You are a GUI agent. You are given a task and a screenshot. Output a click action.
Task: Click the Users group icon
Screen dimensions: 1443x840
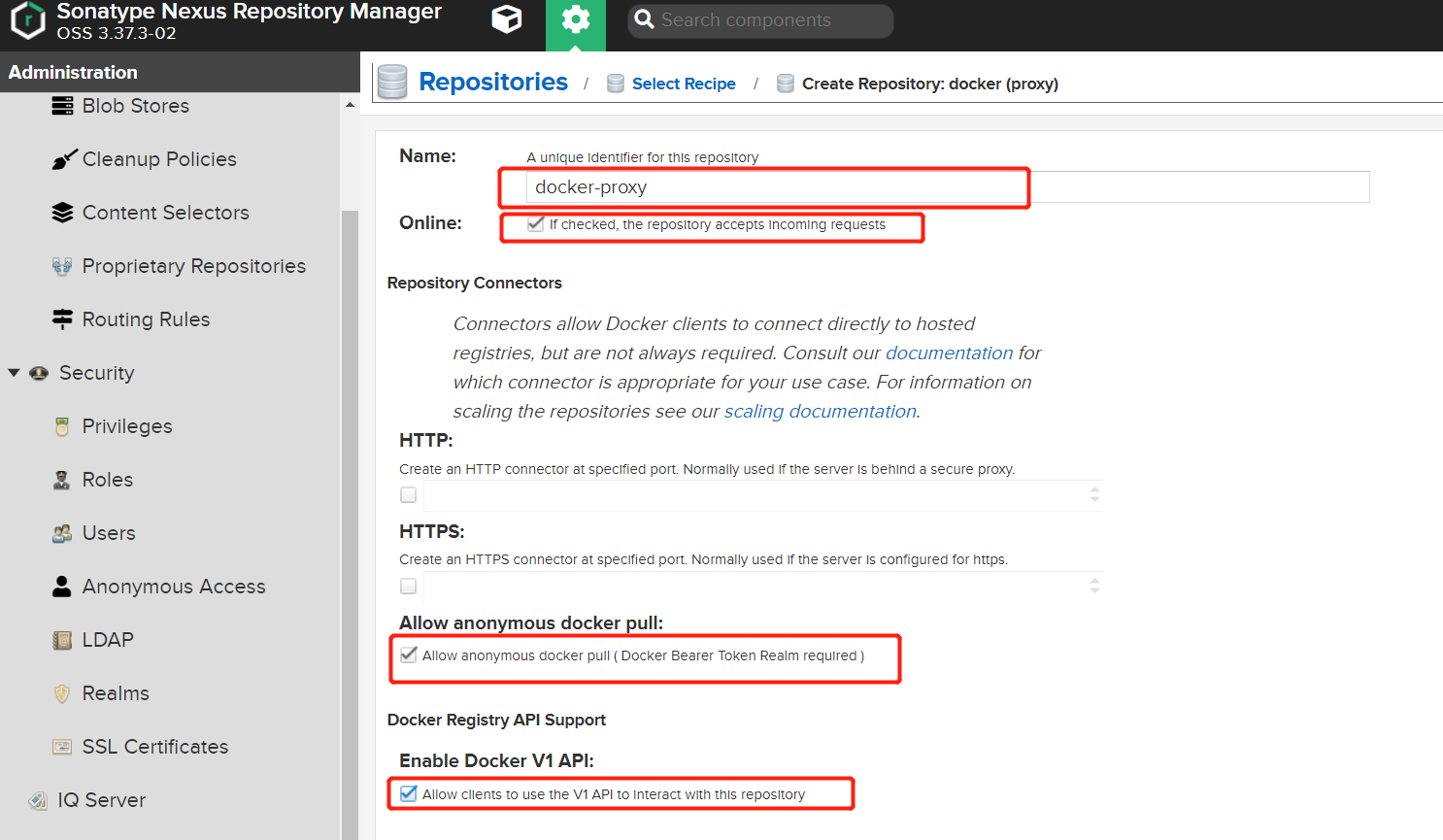(x=62, y=533)
